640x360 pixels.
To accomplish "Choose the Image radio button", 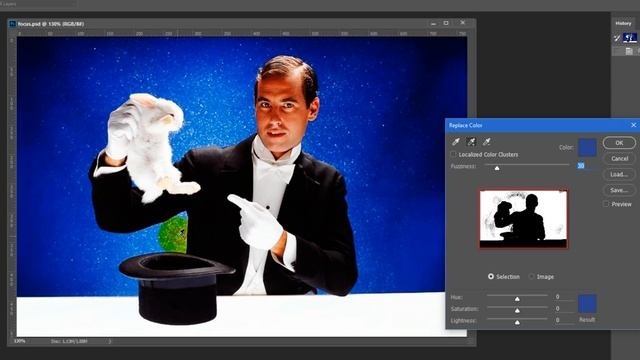I will click(531, 276).
